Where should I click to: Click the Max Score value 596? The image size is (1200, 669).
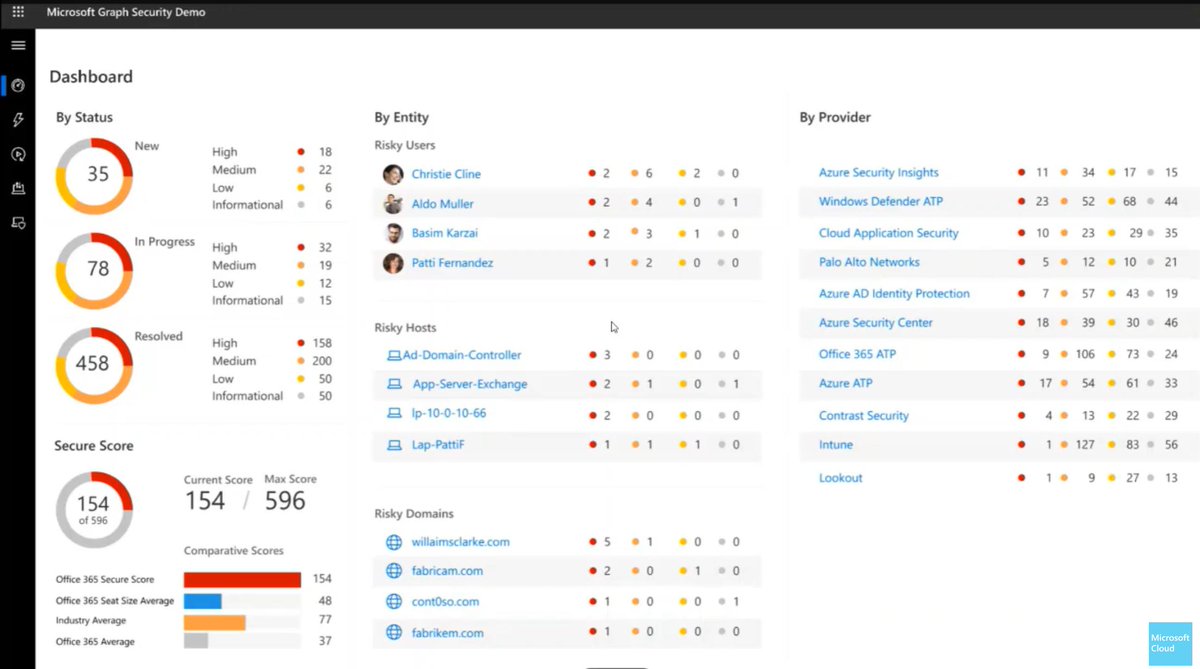pos(285,501)
